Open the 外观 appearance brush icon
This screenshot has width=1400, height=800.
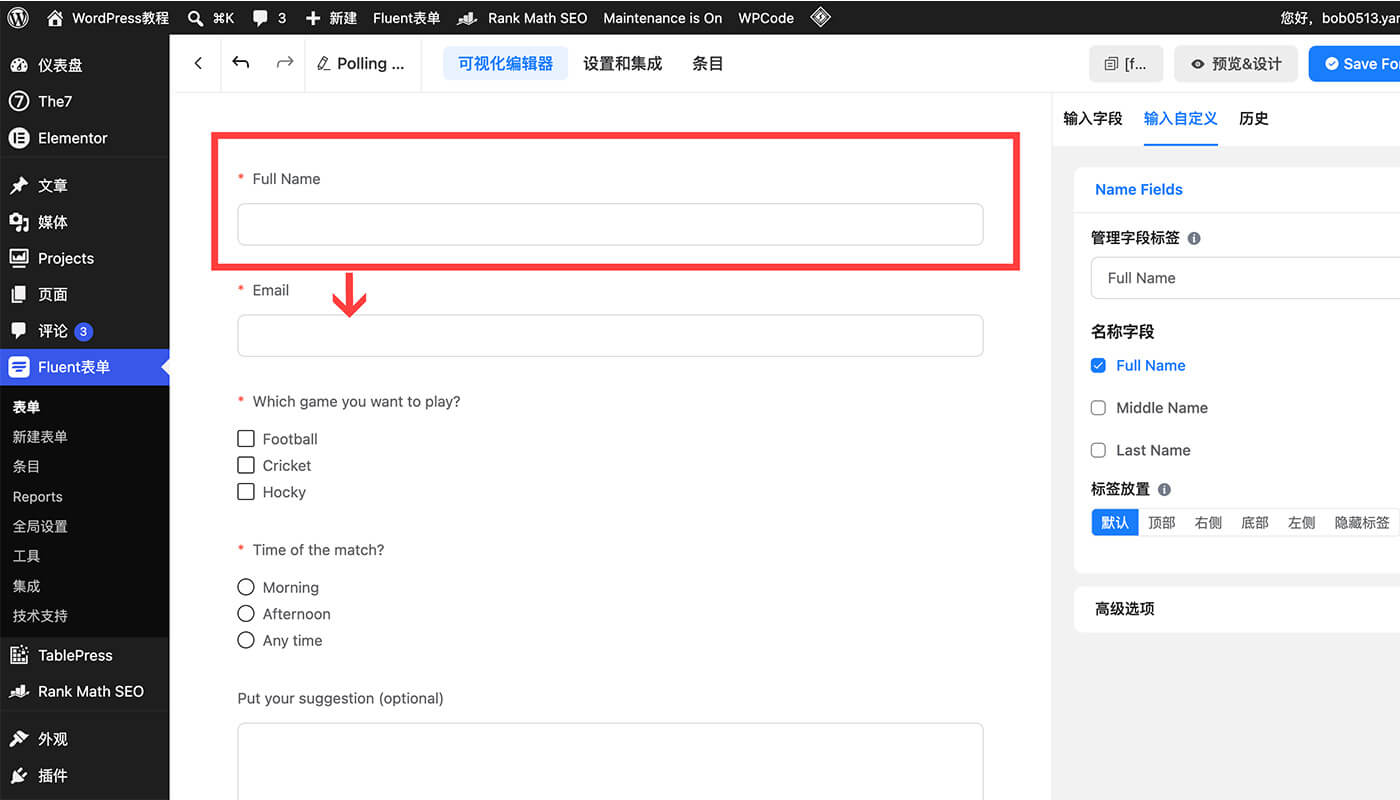(x=19, y=739)
